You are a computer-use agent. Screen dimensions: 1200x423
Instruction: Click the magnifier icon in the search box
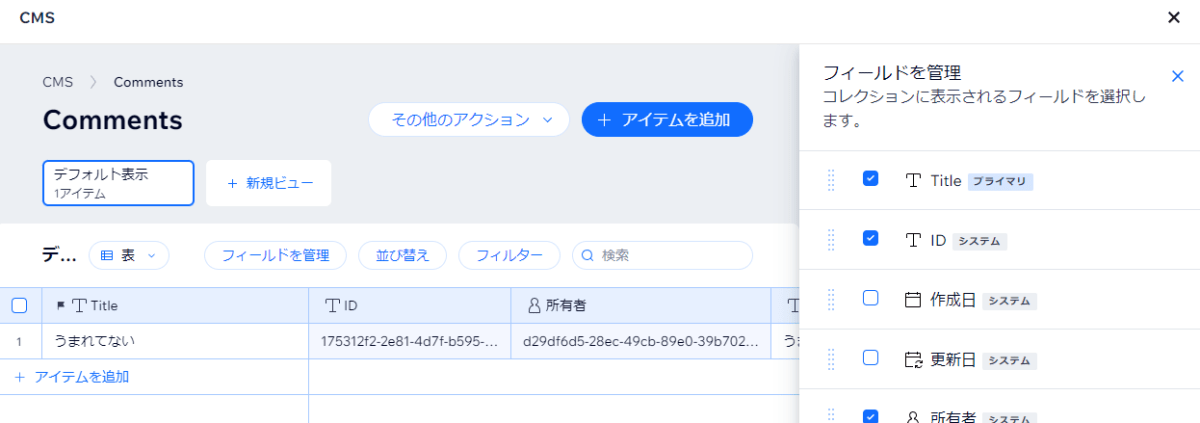click(x=588, y=255)
